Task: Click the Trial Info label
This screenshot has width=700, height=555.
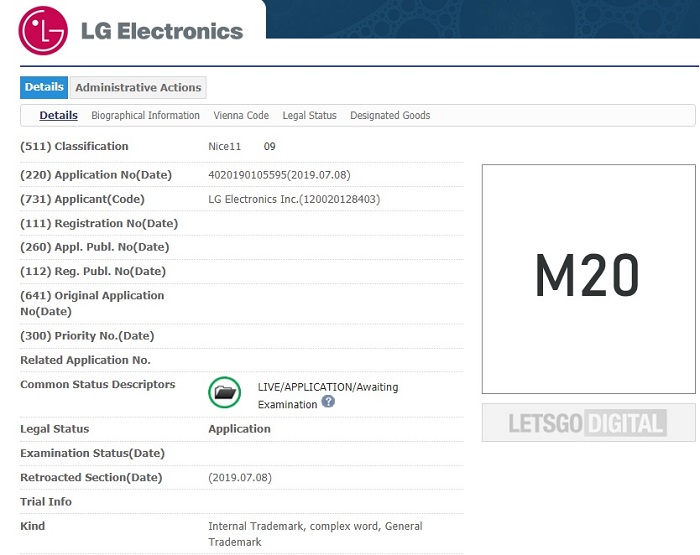Action: [46, 501]
